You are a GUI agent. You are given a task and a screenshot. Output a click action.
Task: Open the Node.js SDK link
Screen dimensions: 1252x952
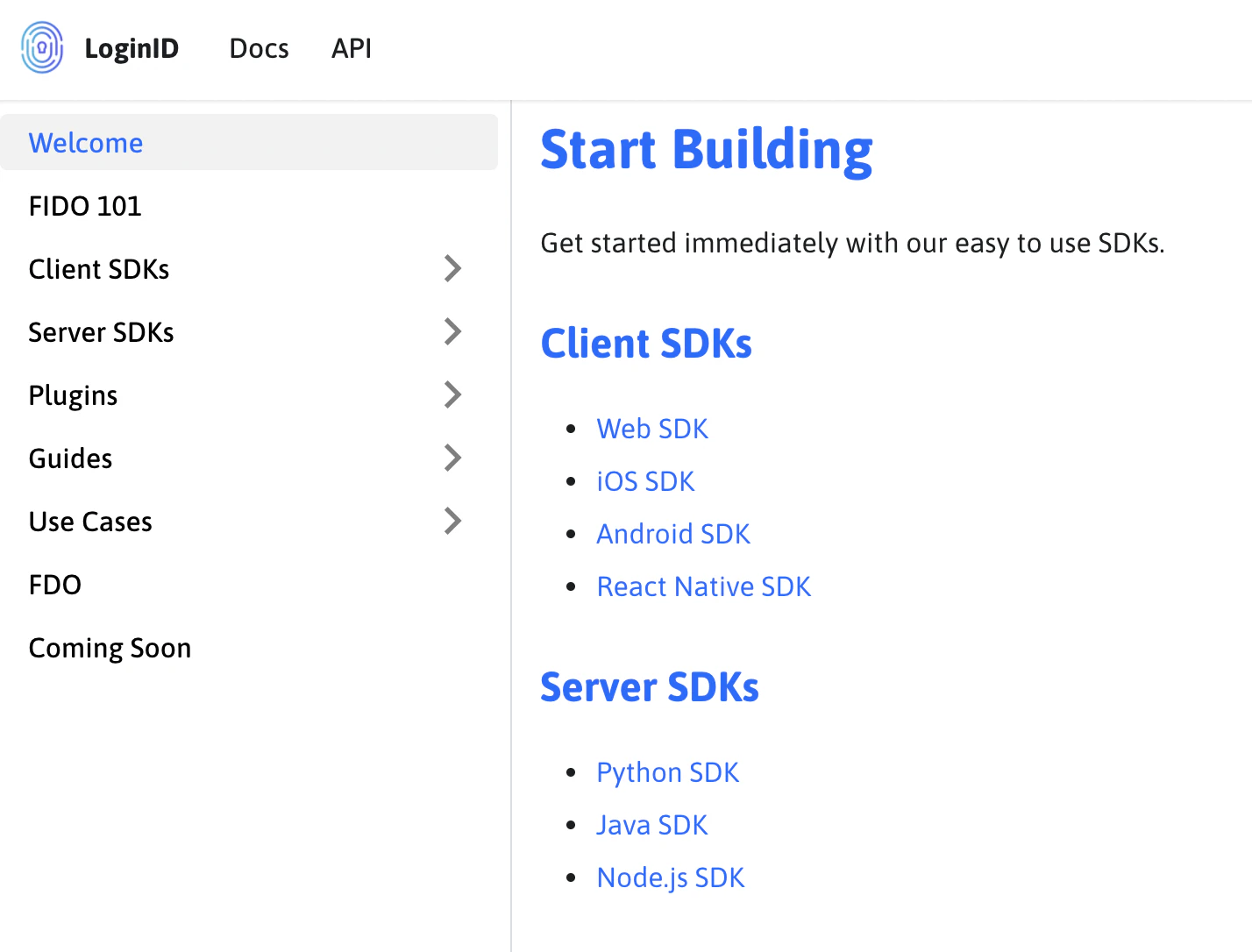670,877
